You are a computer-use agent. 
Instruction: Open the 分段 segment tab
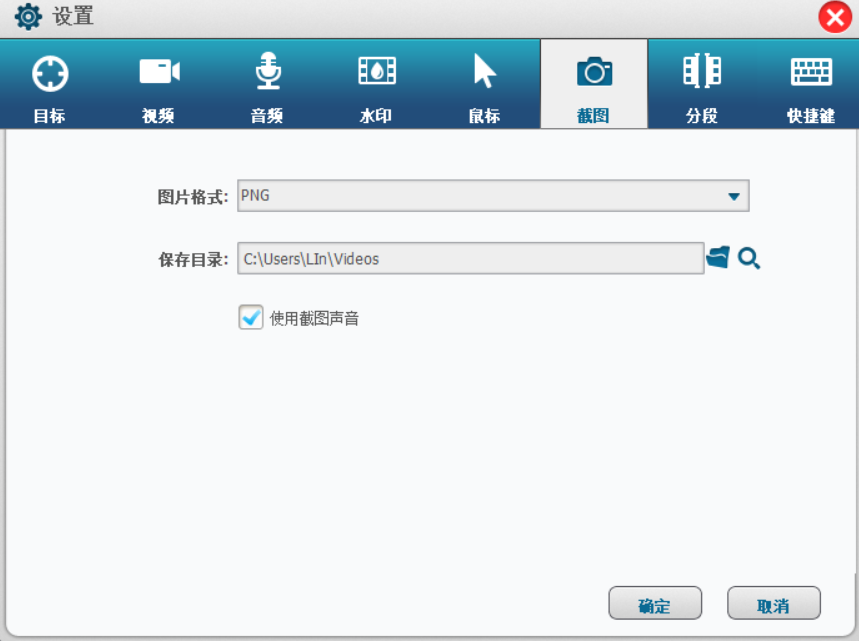point(702,85)
